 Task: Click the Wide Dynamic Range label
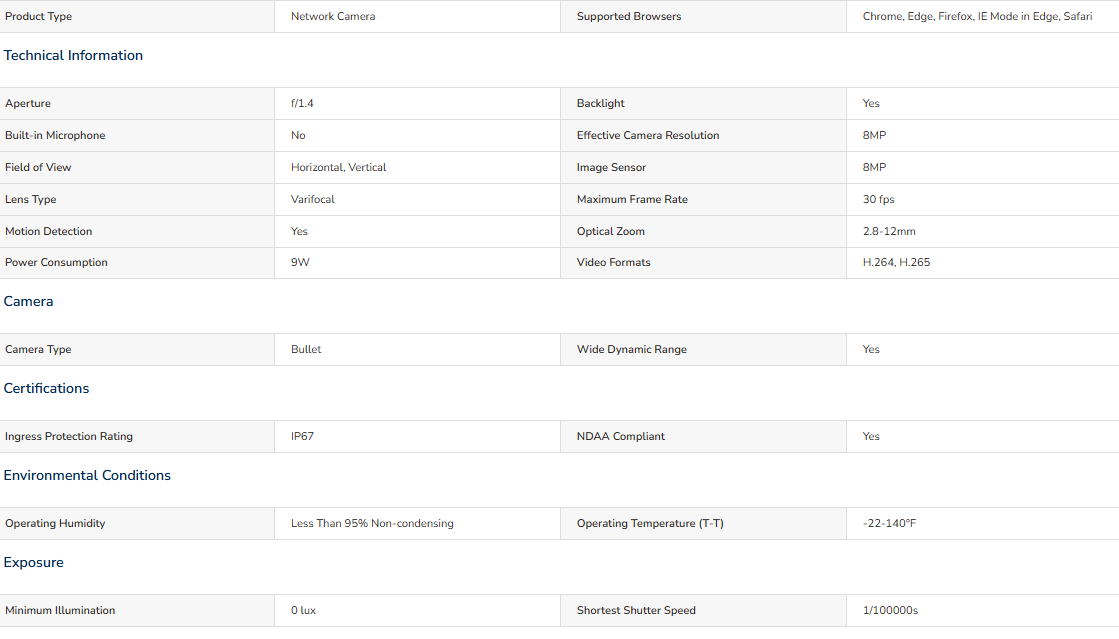click(x=632, y=349)
